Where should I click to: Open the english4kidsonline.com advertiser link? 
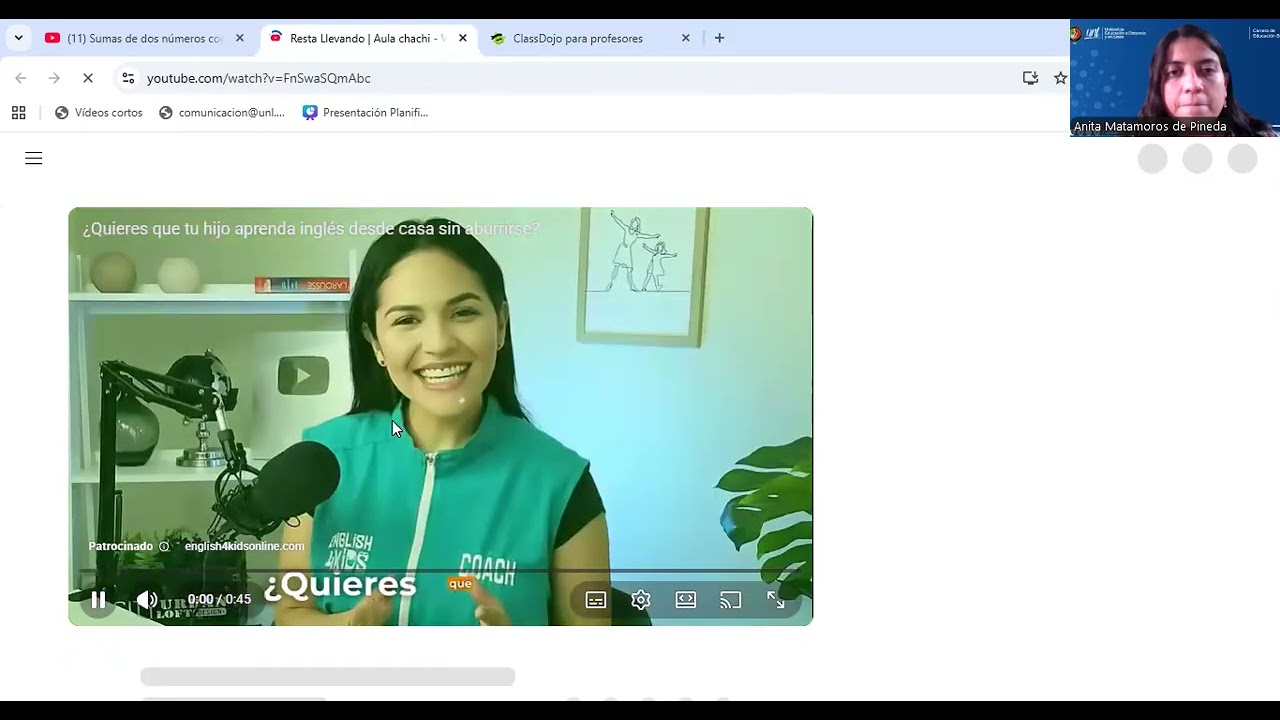tap(244, 546)
